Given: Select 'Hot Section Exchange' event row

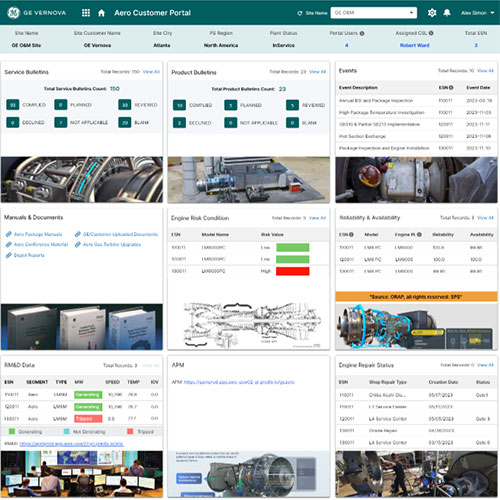Looking at the screenshot, I should pyautogui.click(x=416, y=136).
